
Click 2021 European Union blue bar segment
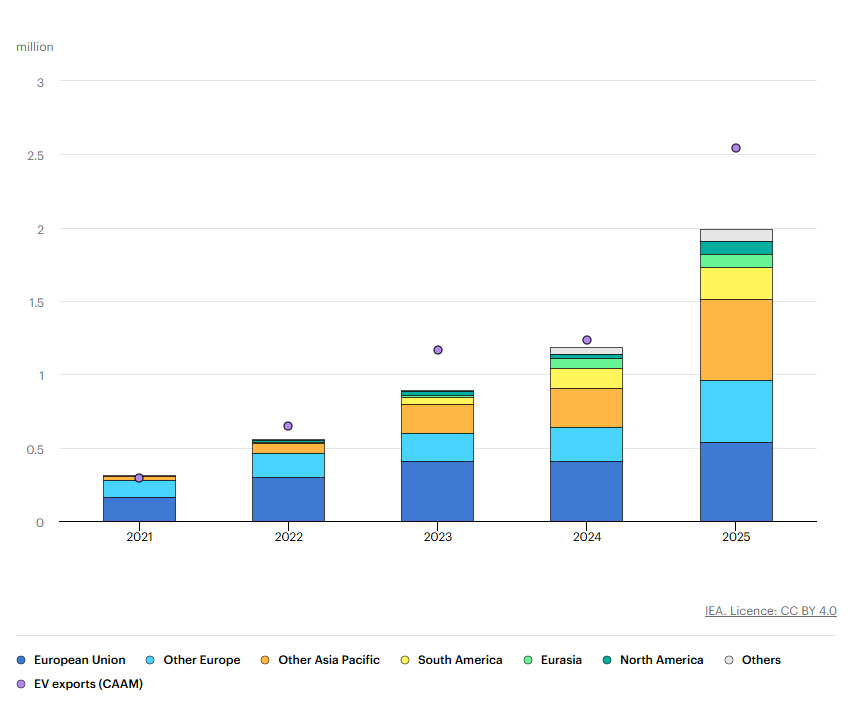pos(139,510)
